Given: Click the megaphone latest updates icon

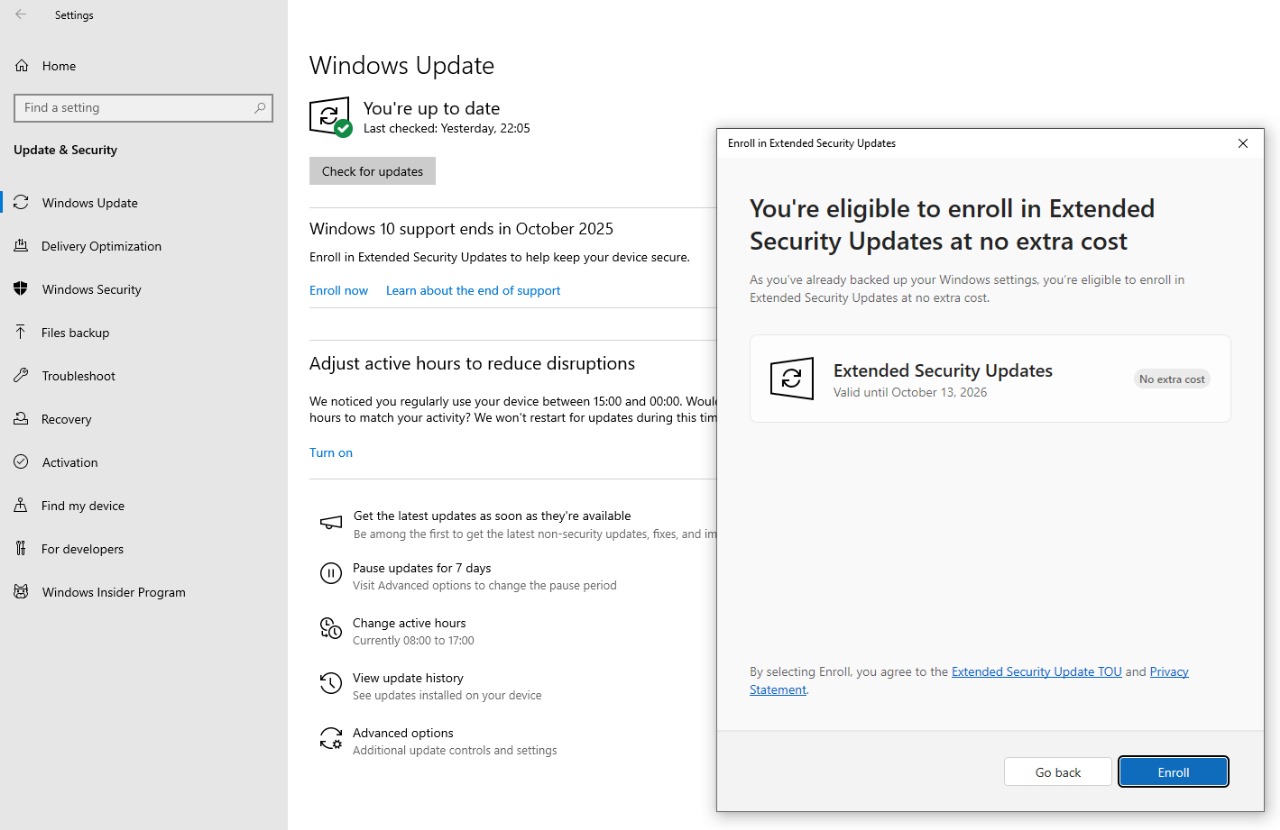Looking at the screenshot, I should click(x=330, y=522).
